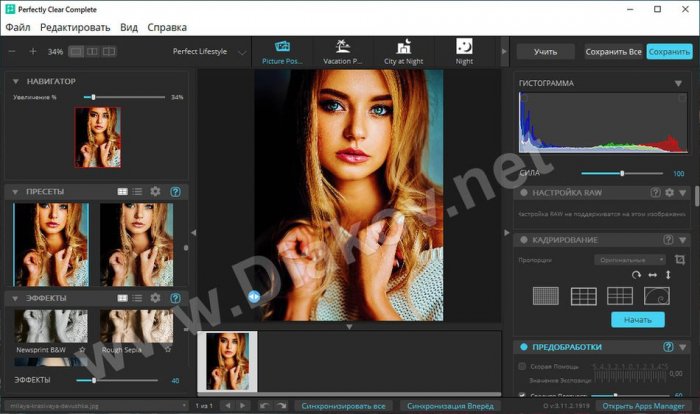
Task: Open the Пропорции aspect ratio dropdown
Action: [x=626, y=259]
